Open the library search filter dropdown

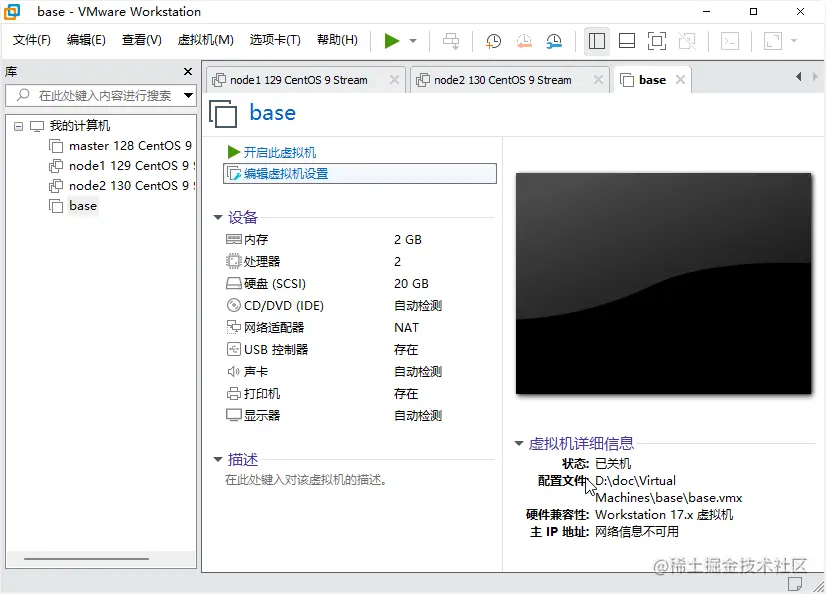(x=188, y=95)
